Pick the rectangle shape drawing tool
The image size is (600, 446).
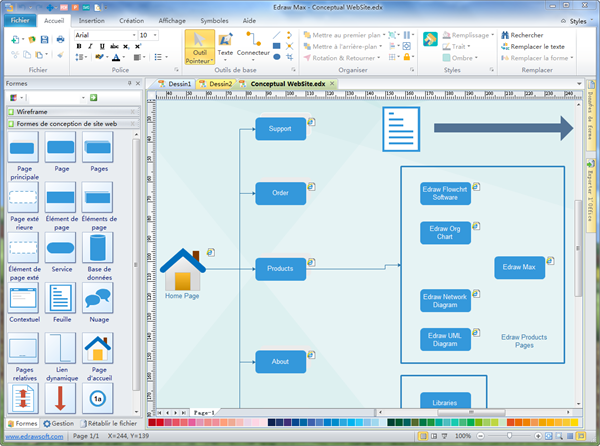point(277,46)
